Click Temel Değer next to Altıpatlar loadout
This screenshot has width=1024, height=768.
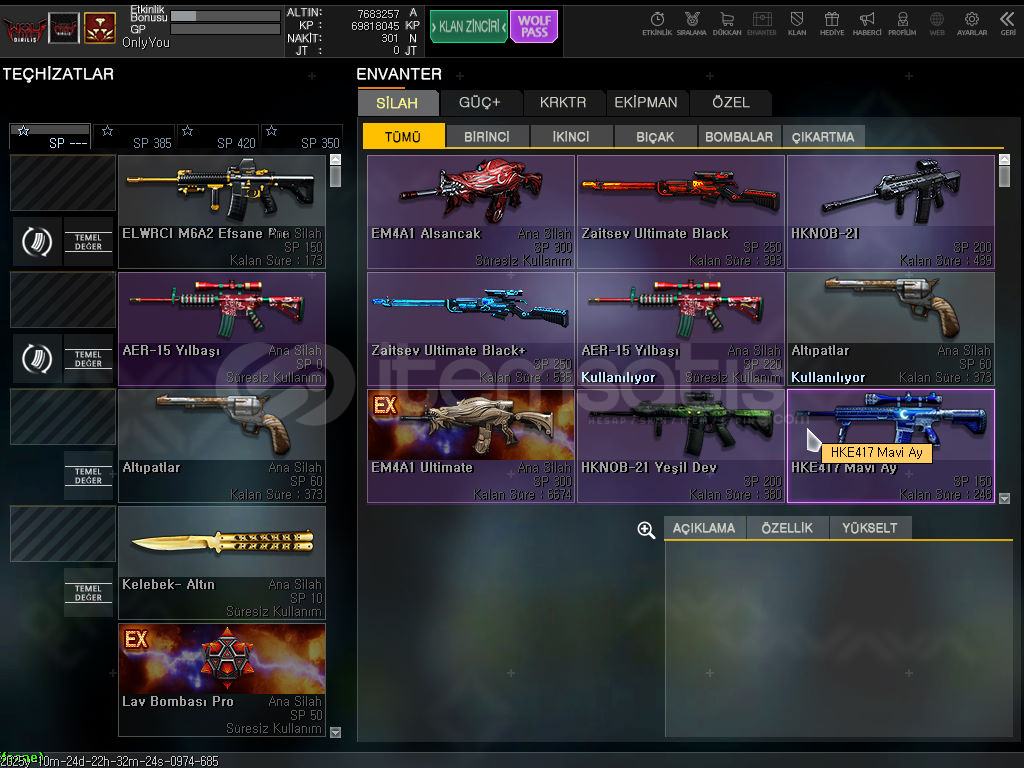coord(88,475)
